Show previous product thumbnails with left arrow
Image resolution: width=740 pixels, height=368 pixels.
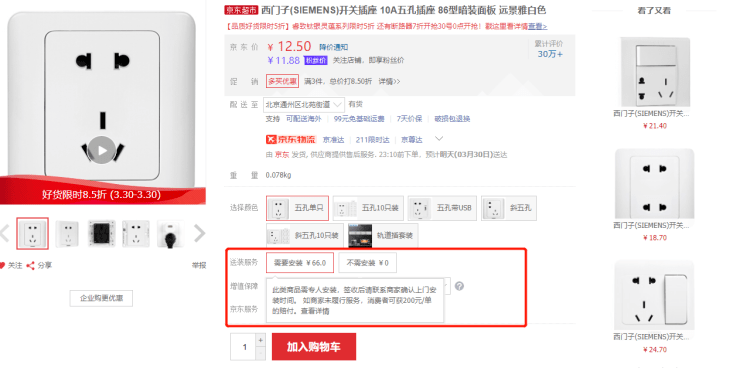[4, 233]
